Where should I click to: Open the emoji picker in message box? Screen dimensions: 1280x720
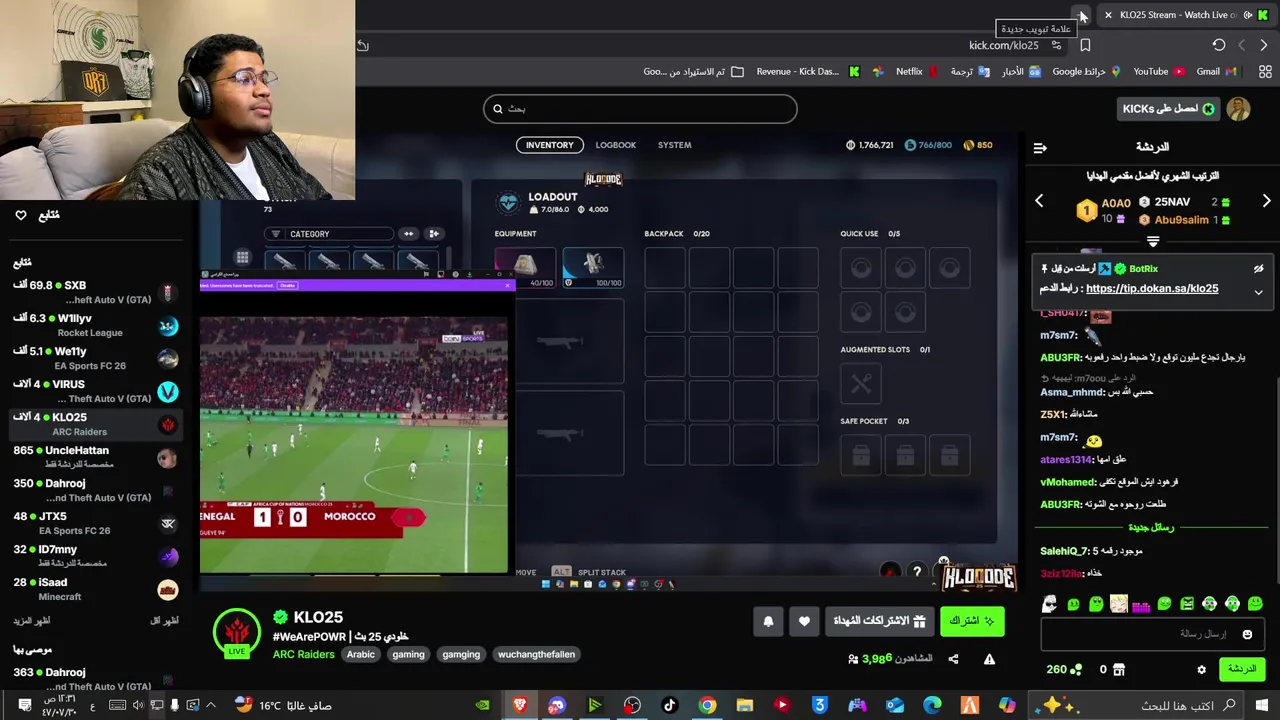point(1247,634)
